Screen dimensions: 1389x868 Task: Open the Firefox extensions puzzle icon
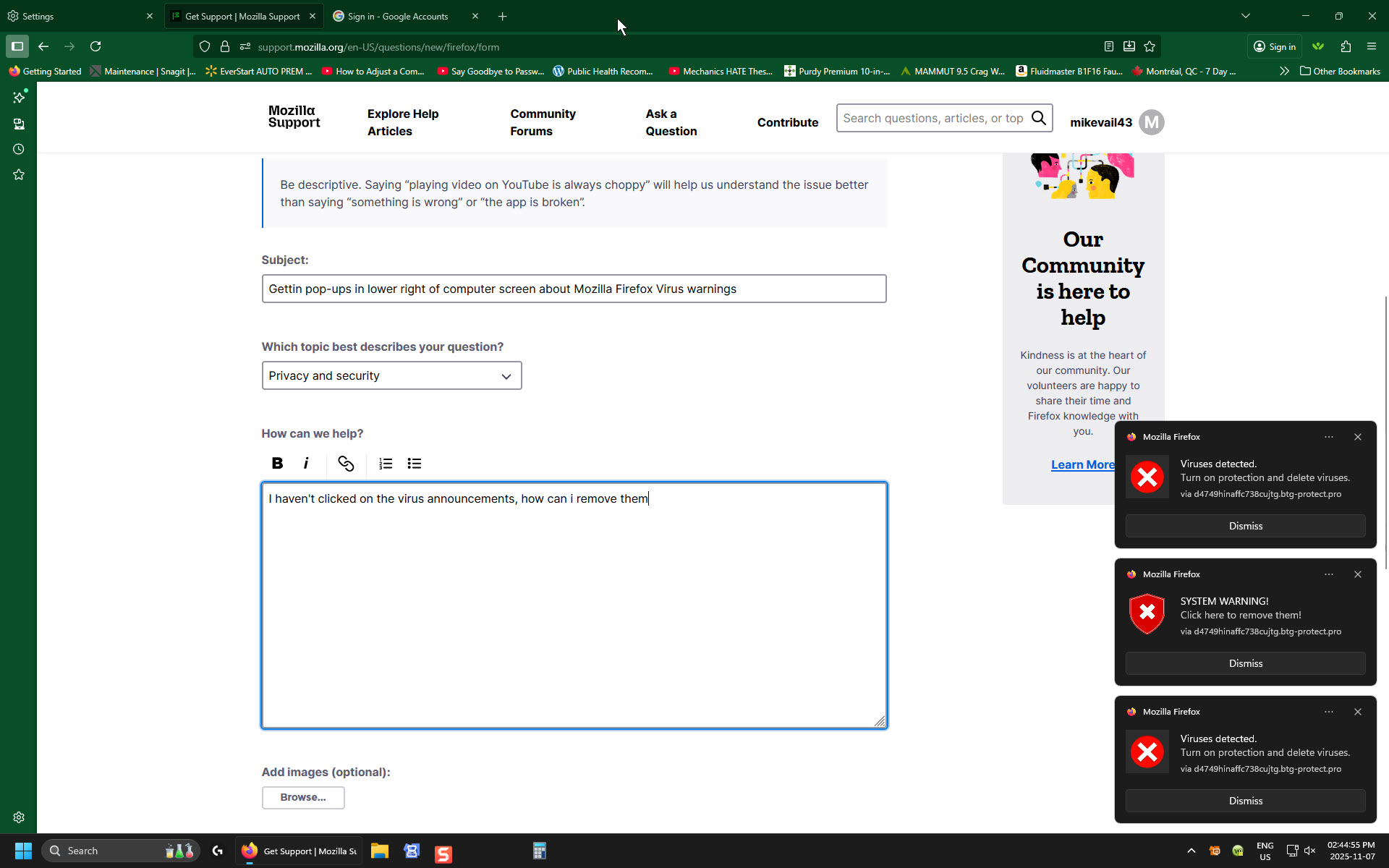(x=1346, y=47)
